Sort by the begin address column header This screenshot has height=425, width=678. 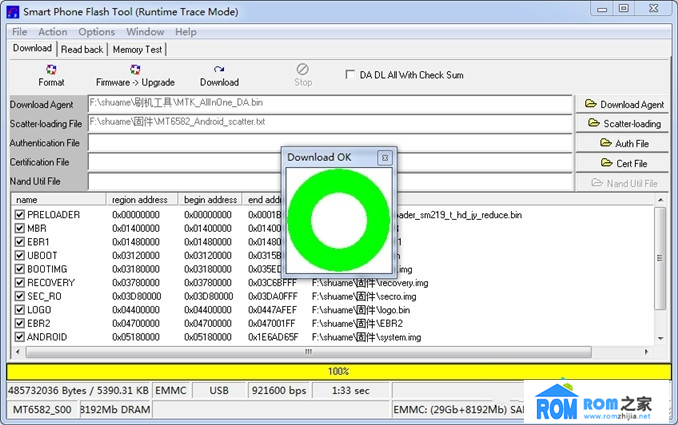[x=210, y=200]
